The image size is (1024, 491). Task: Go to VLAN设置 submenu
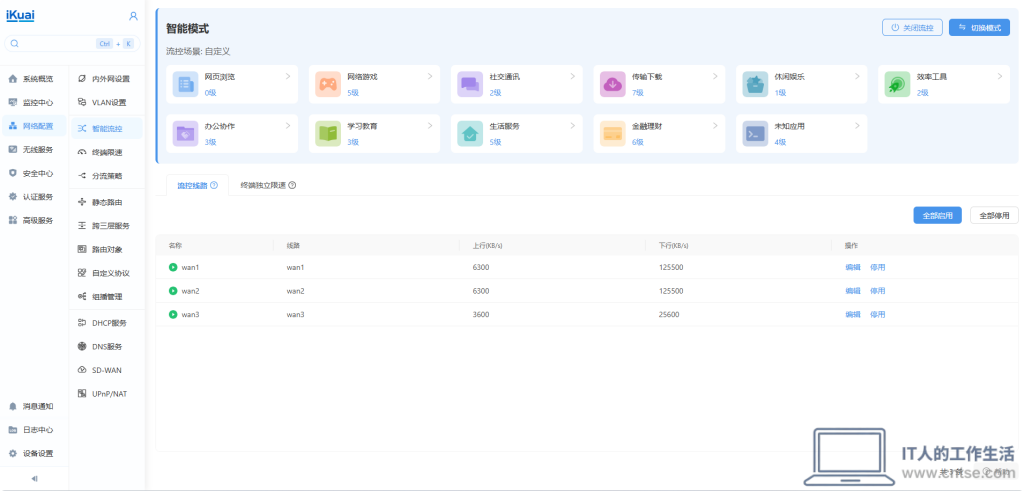(x=107, y=103)
